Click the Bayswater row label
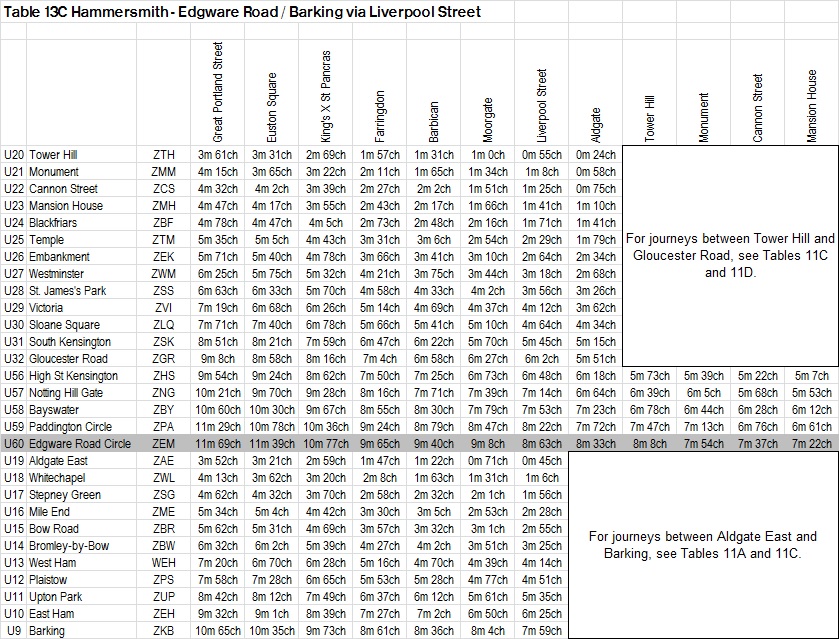Viewport: 839px width, 639px height. (54, 410)
